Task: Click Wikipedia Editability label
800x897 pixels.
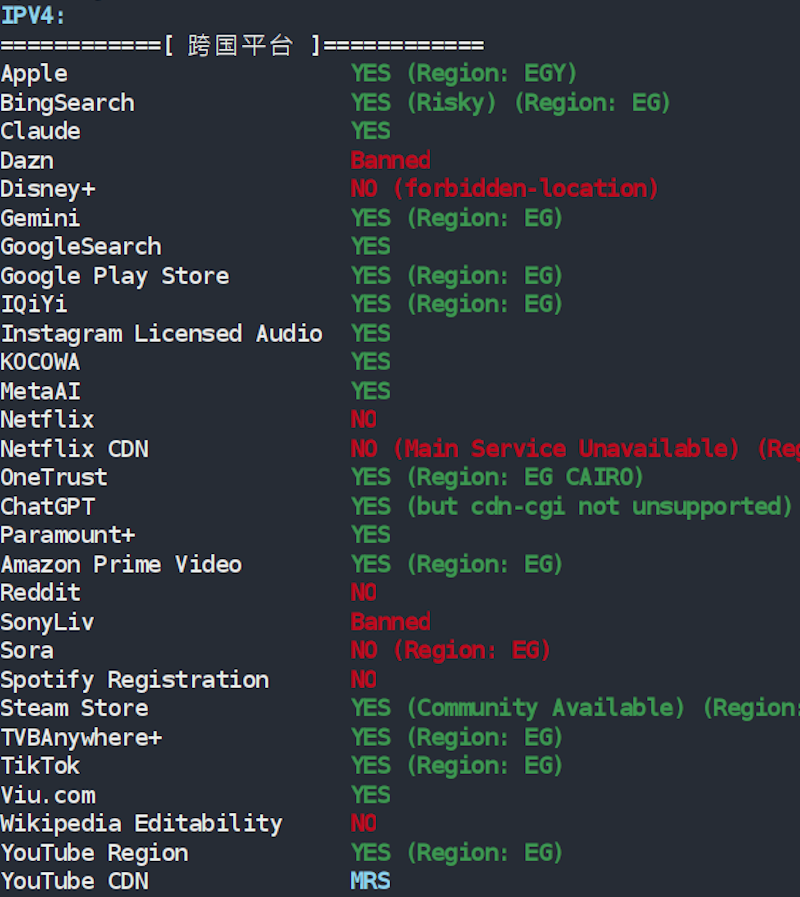Action: click(141, 824)
